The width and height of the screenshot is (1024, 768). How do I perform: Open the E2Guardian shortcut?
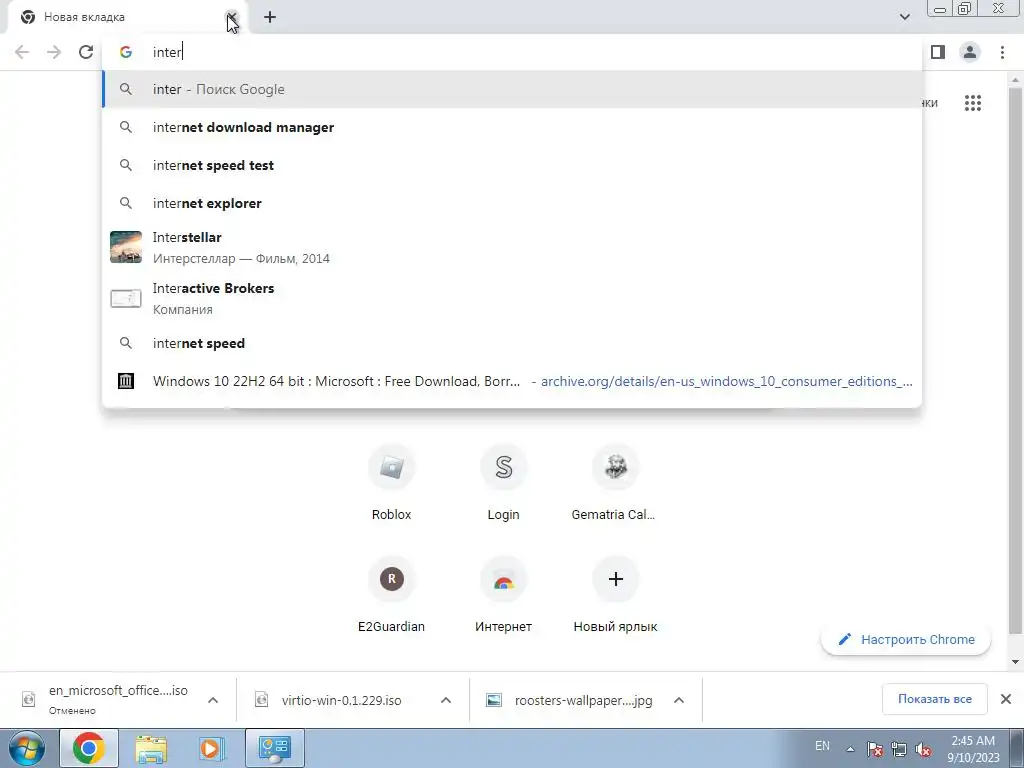click(x=391, y=595)
